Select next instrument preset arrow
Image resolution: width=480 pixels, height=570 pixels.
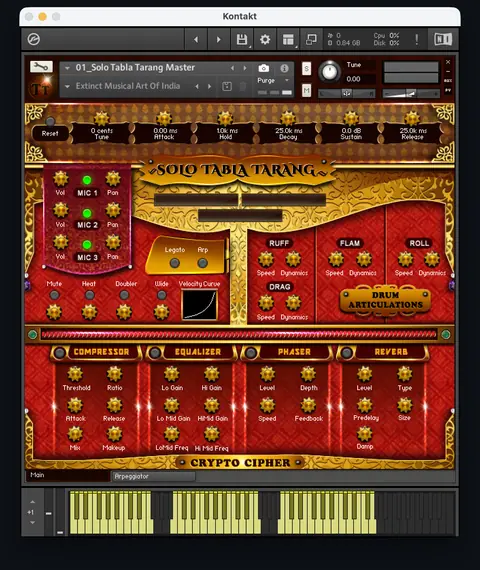pyautogui.click(x=245, y=68)
